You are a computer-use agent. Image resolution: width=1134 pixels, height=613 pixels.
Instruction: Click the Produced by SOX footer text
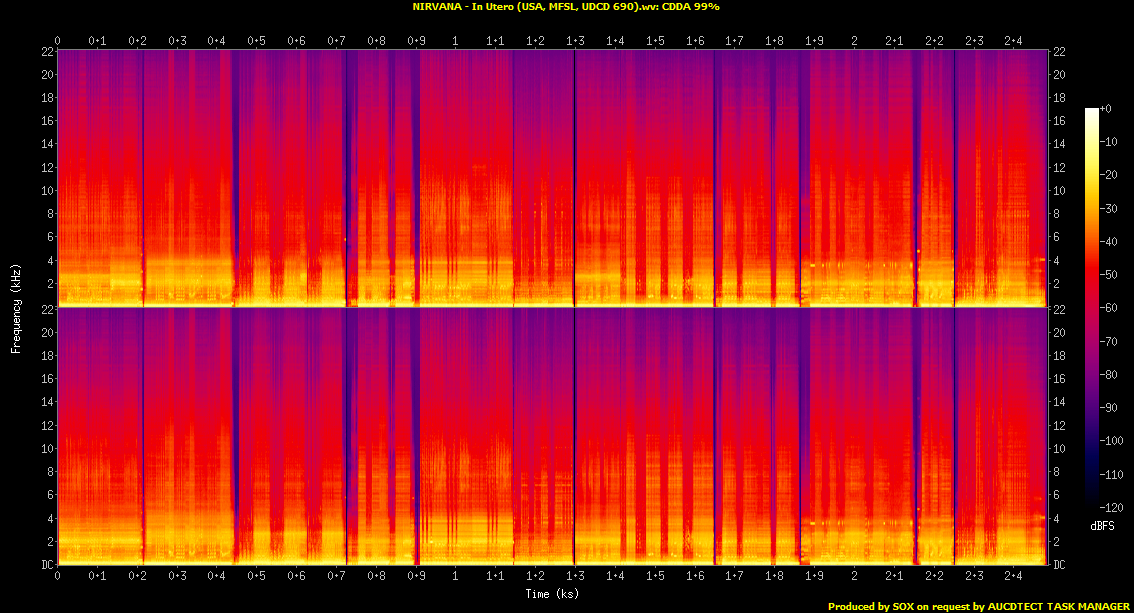point(979,606)
